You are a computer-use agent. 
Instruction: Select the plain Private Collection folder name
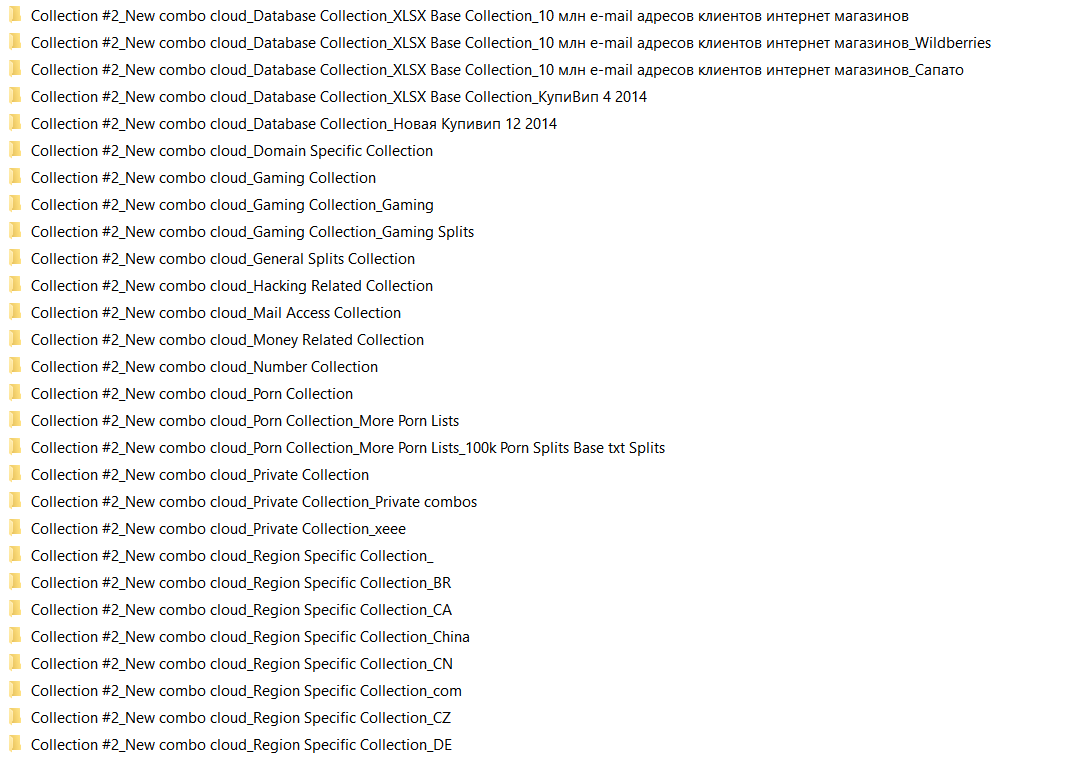(200, 475)
